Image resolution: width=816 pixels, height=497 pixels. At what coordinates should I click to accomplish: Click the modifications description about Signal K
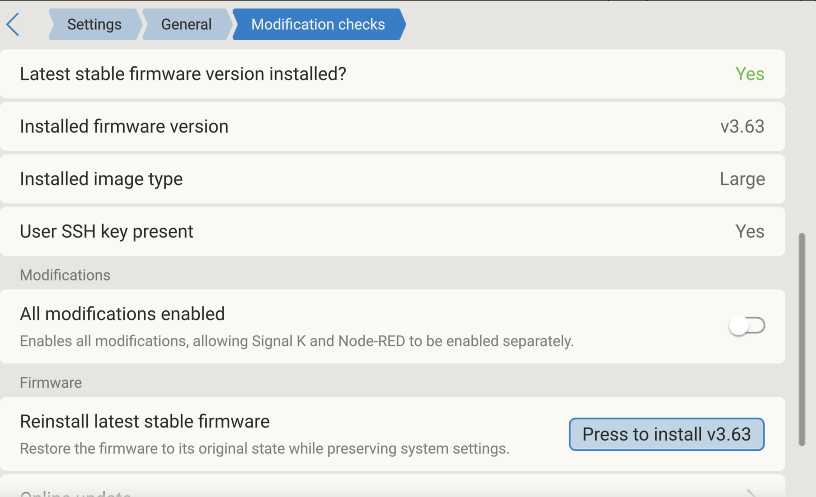297,341
